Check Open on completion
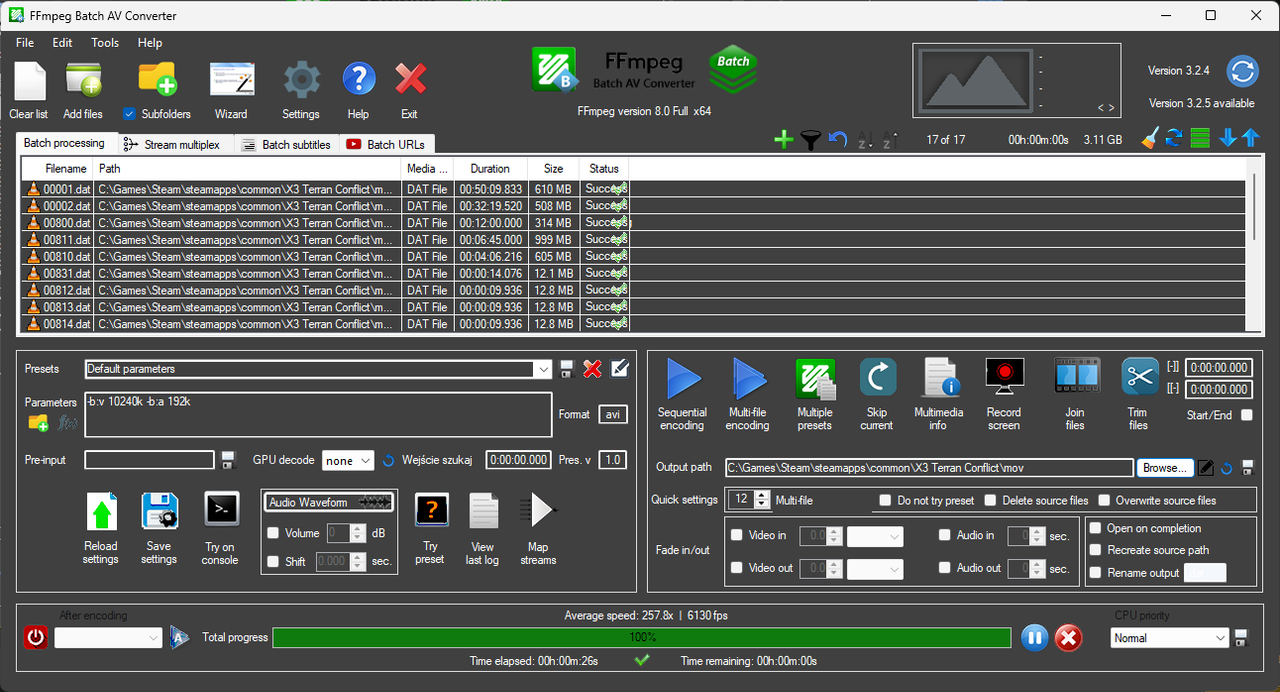Screen dimensions: 1280x692 pos(1096,528)
